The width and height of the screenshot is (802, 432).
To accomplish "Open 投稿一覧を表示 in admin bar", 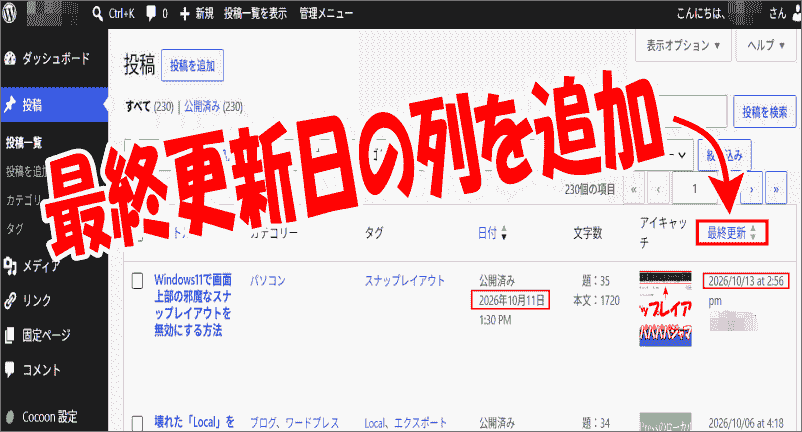I will click(255, 14).
